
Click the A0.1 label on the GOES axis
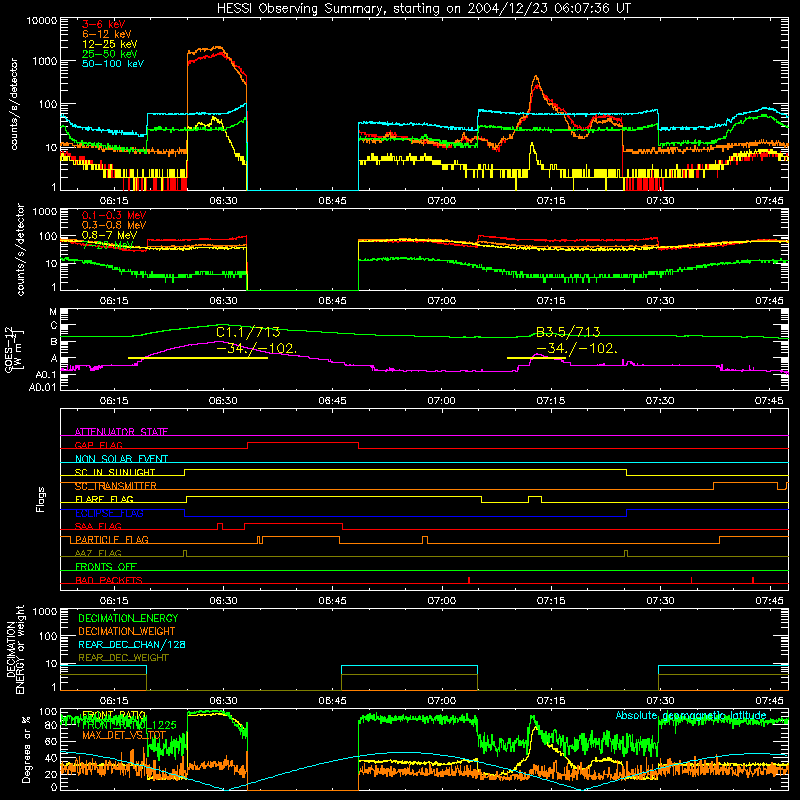click(x=46, y=375)
